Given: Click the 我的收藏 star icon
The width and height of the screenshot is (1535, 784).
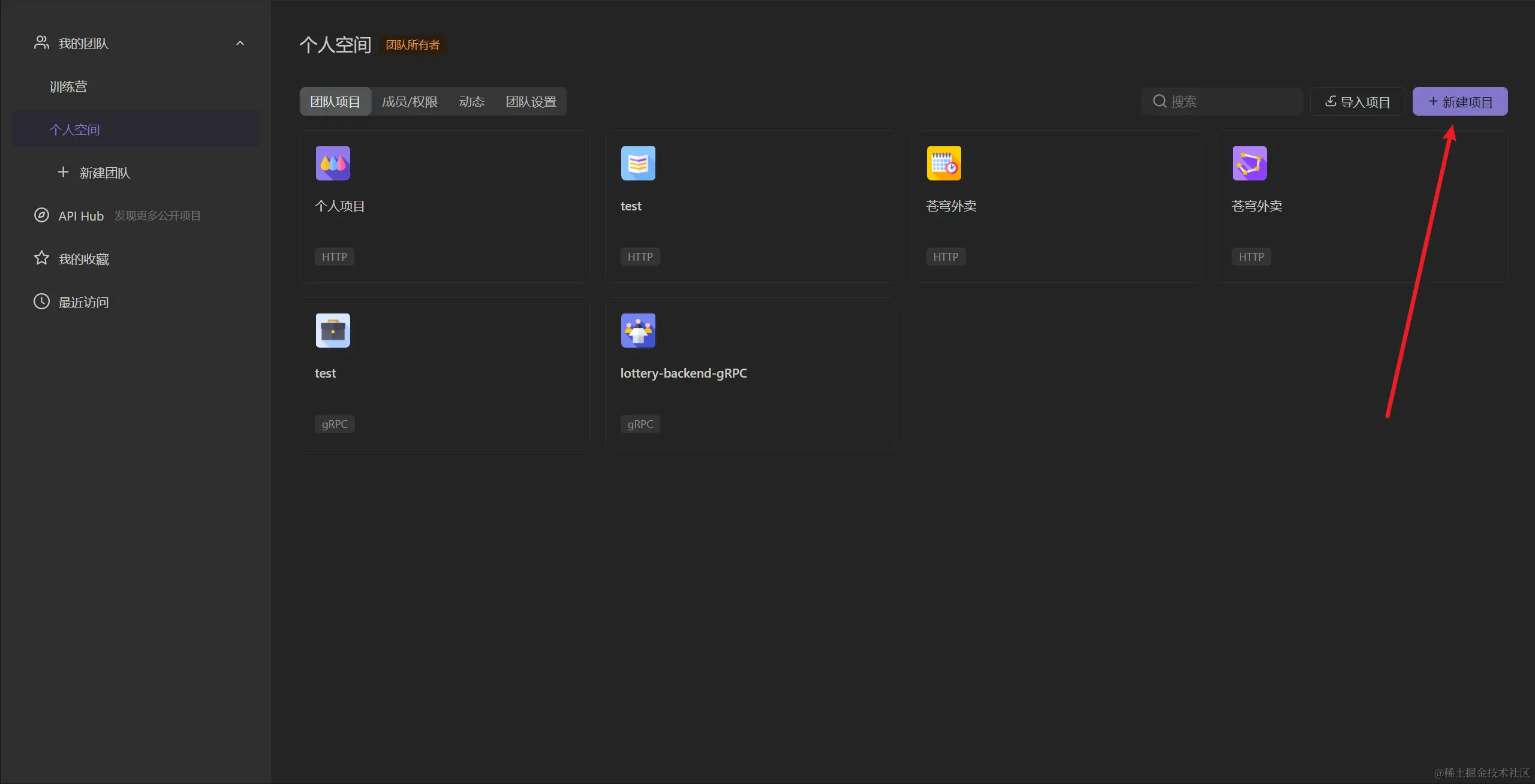Looking at the screenshot, I should coord(41,258).
